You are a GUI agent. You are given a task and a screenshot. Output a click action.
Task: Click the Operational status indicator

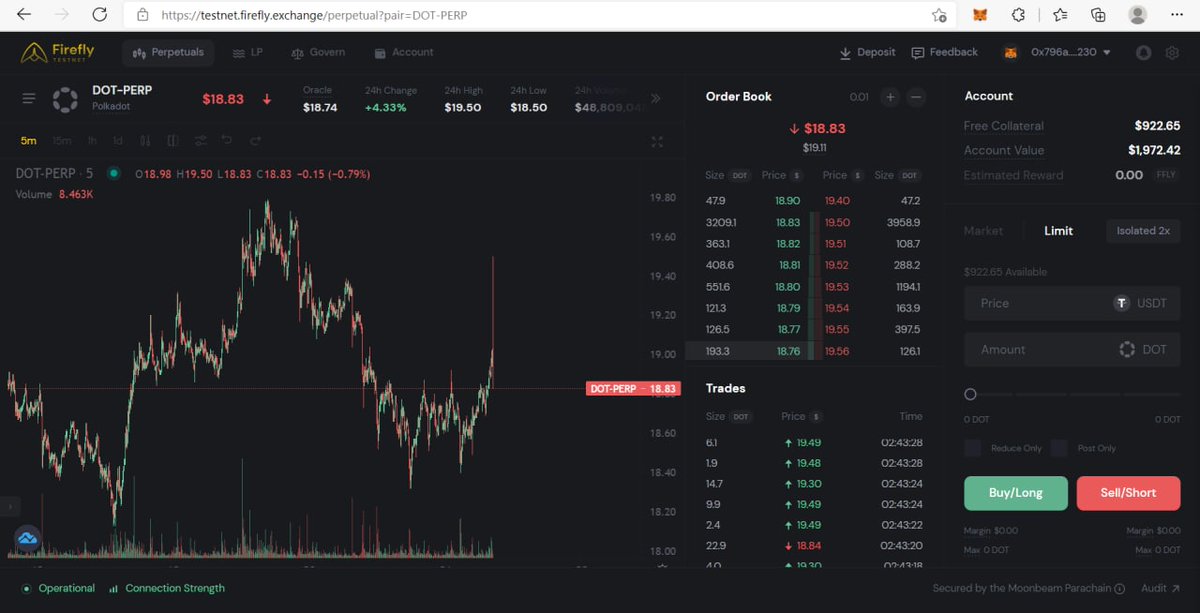[58, 588]
